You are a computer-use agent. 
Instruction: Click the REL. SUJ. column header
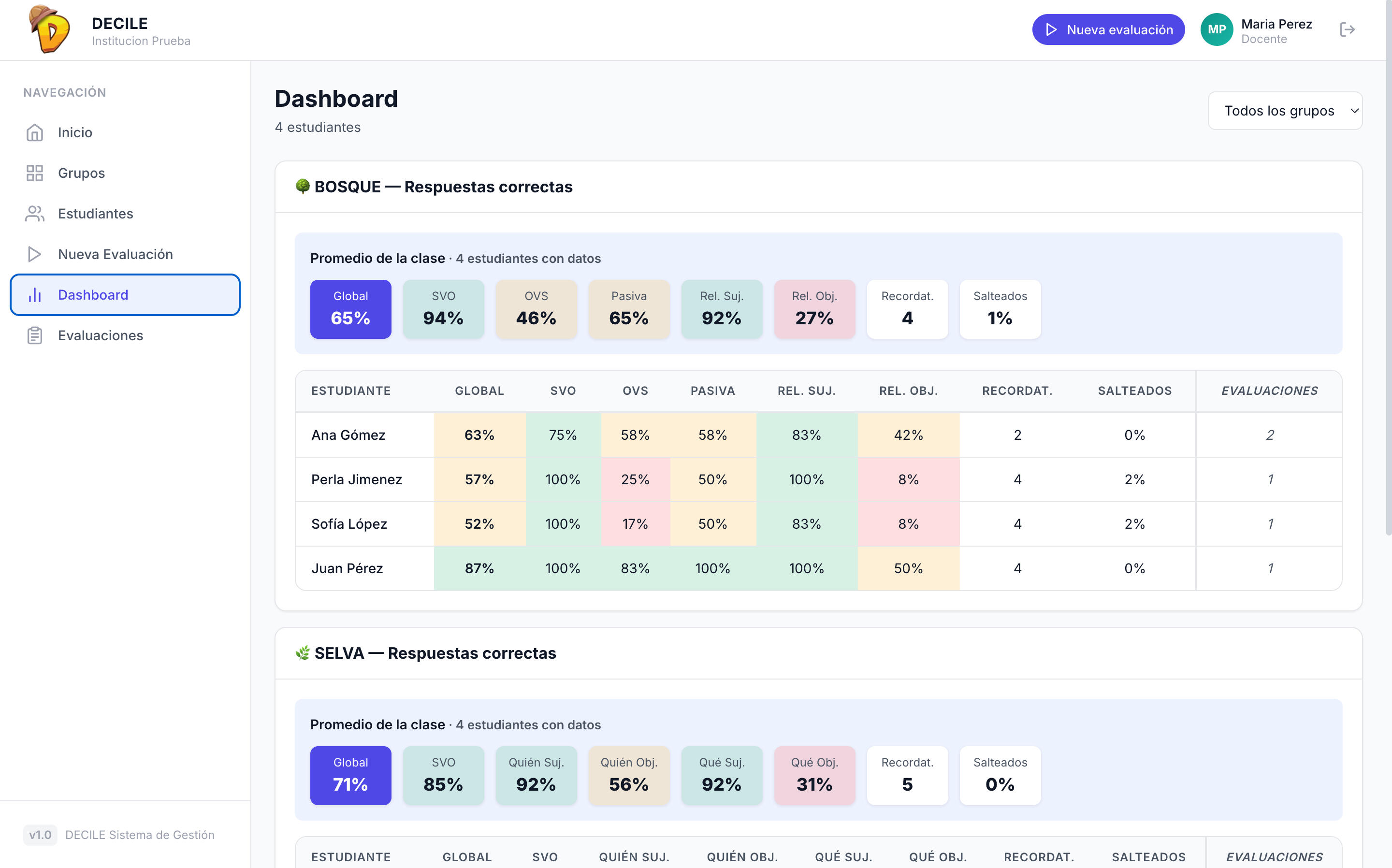(806, 391)
